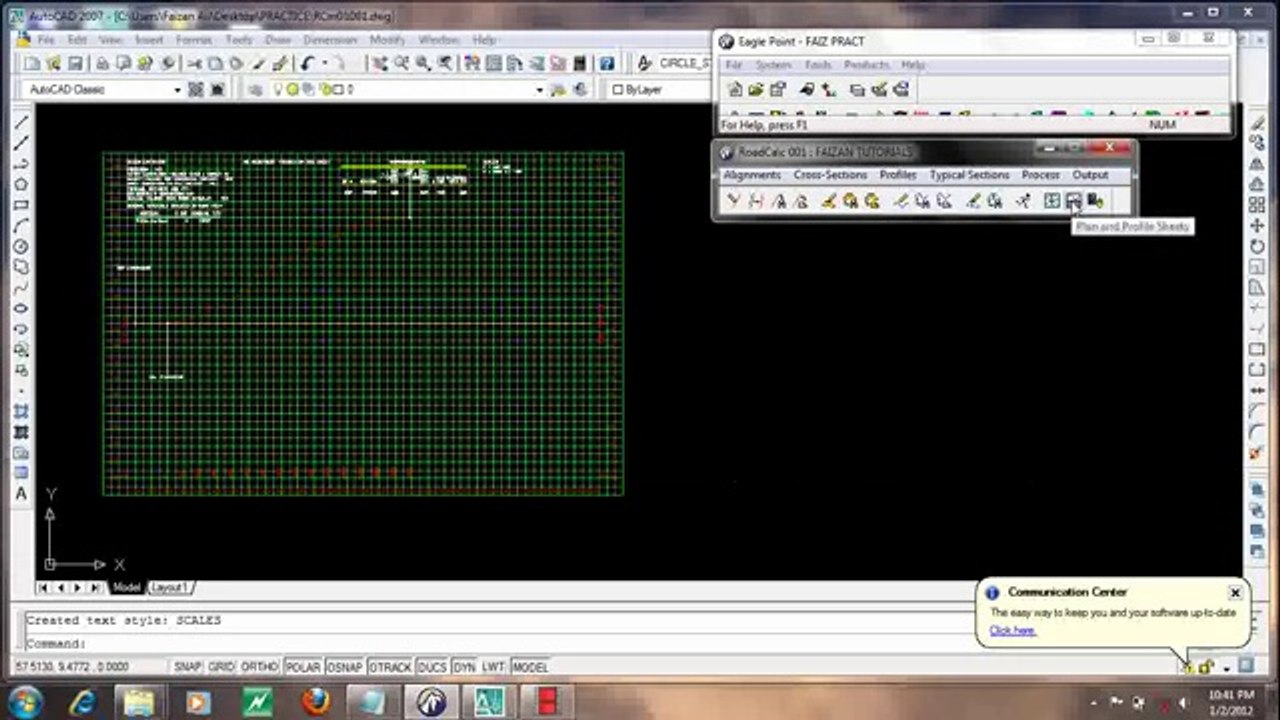Click the Zoom Realtime magnifier icon
1280x720 pixels.
(401, 63)
